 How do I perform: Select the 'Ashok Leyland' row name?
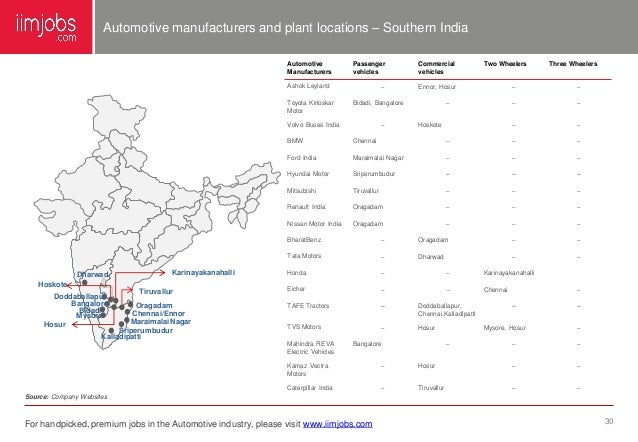[x=308, y=86]
